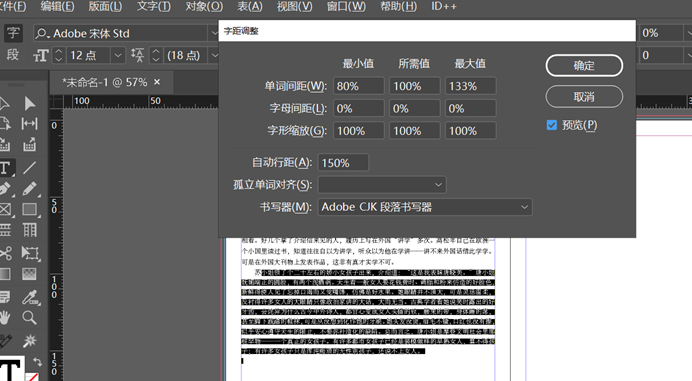692x381 pixels.
Task: Select the Pencil tool
Action: tap(30, 189)
